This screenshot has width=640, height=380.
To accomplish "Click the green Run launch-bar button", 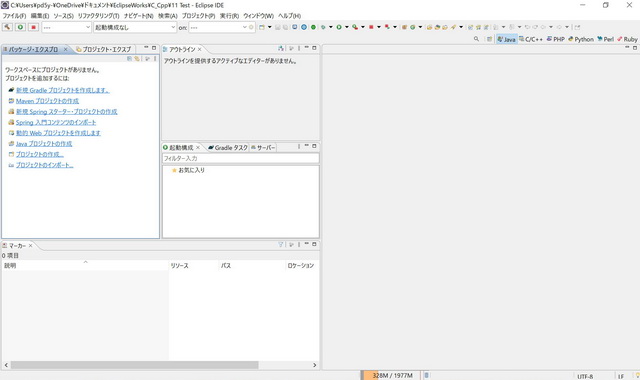I will (20, 27).
